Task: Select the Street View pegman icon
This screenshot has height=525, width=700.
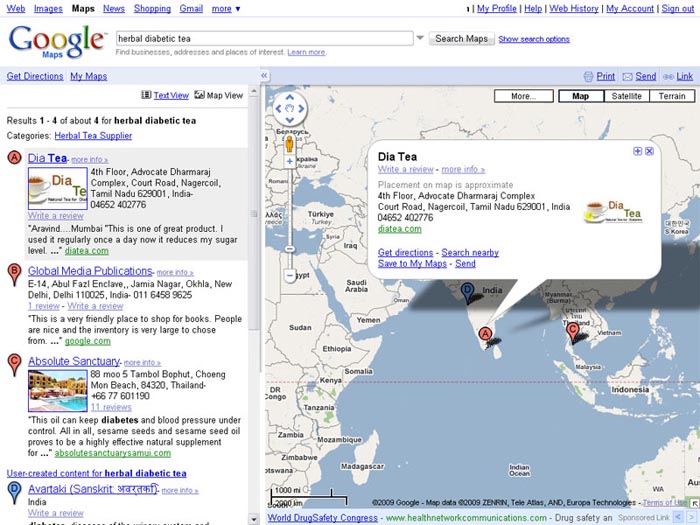Action: pyautogui.click(x=289, y=144)
